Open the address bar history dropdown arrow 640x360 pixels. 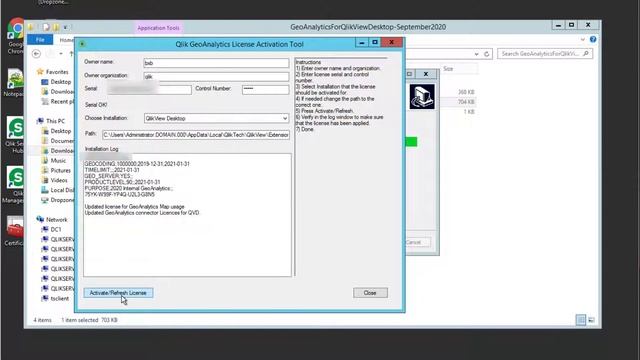coord(476,54)
